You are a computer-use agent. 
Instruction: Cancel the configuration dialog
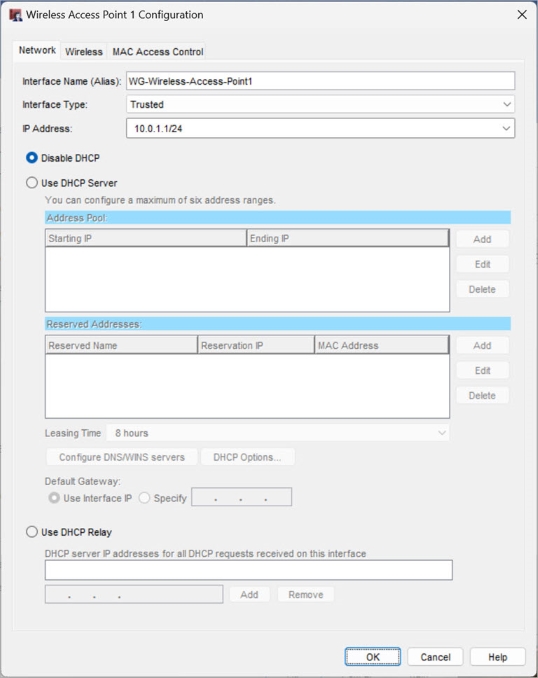pyautogui.click(x=436, y=657)
